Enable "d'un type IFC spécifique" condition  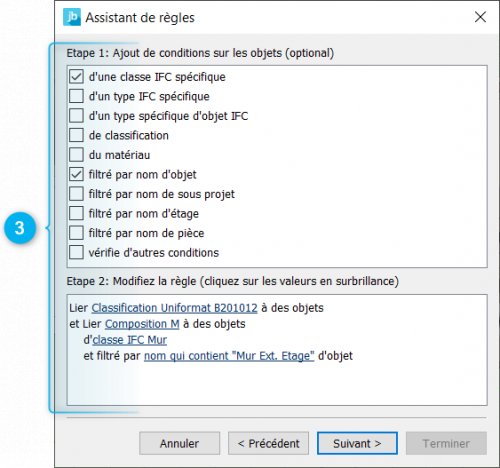click(x=76, y=96)
